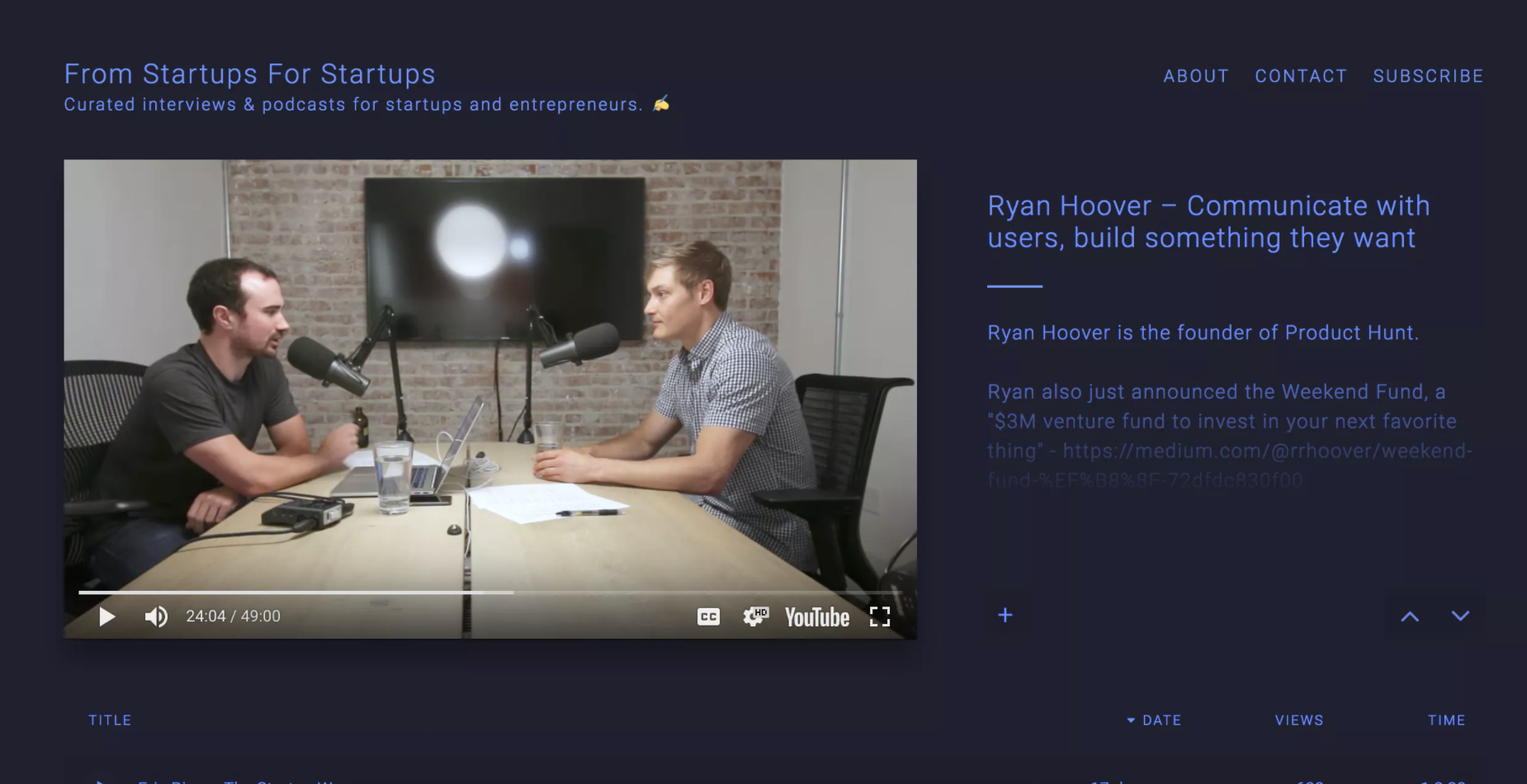Sort the list by Time column
Screen dimensions: 1527x784
(x=1447, y=720)
